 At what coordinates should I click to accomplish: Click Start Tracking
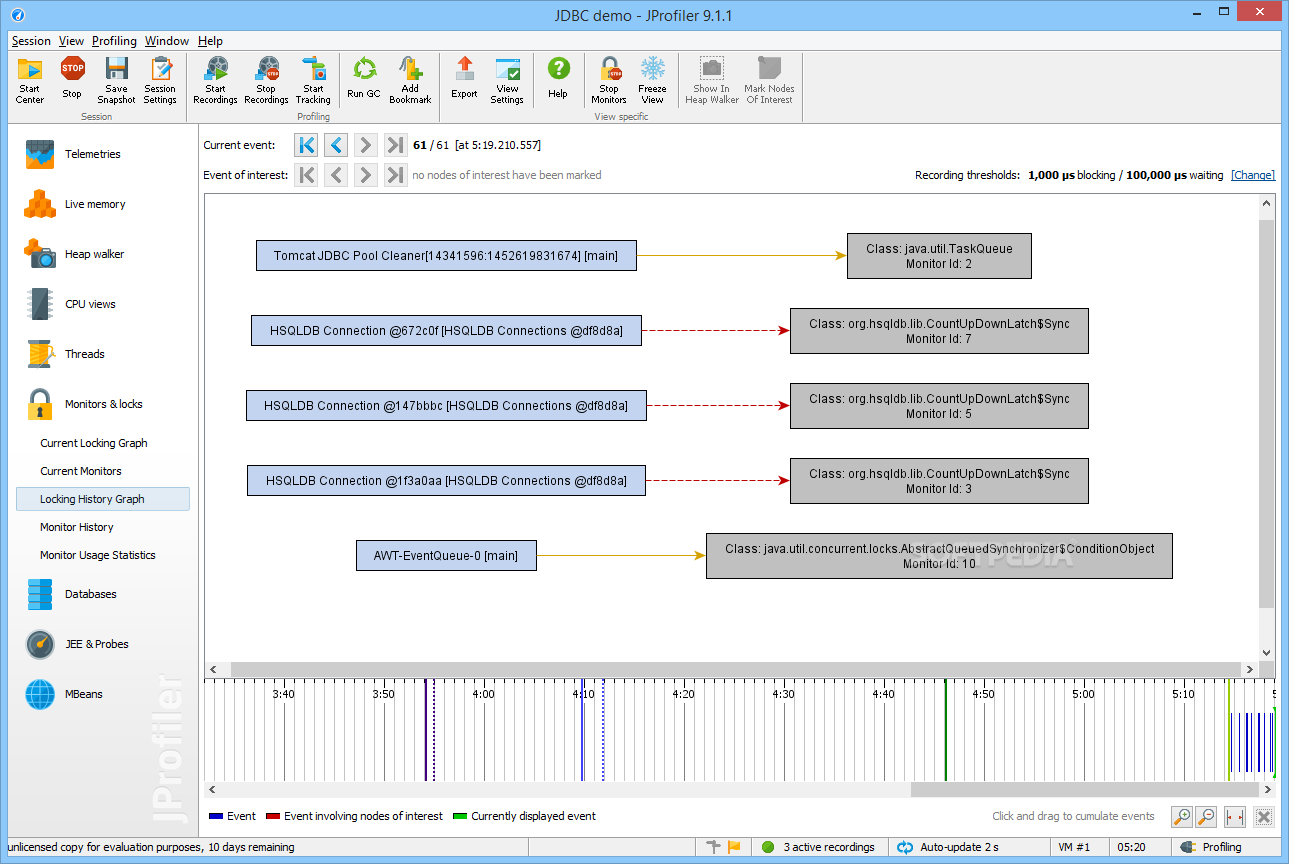point(313,80)
